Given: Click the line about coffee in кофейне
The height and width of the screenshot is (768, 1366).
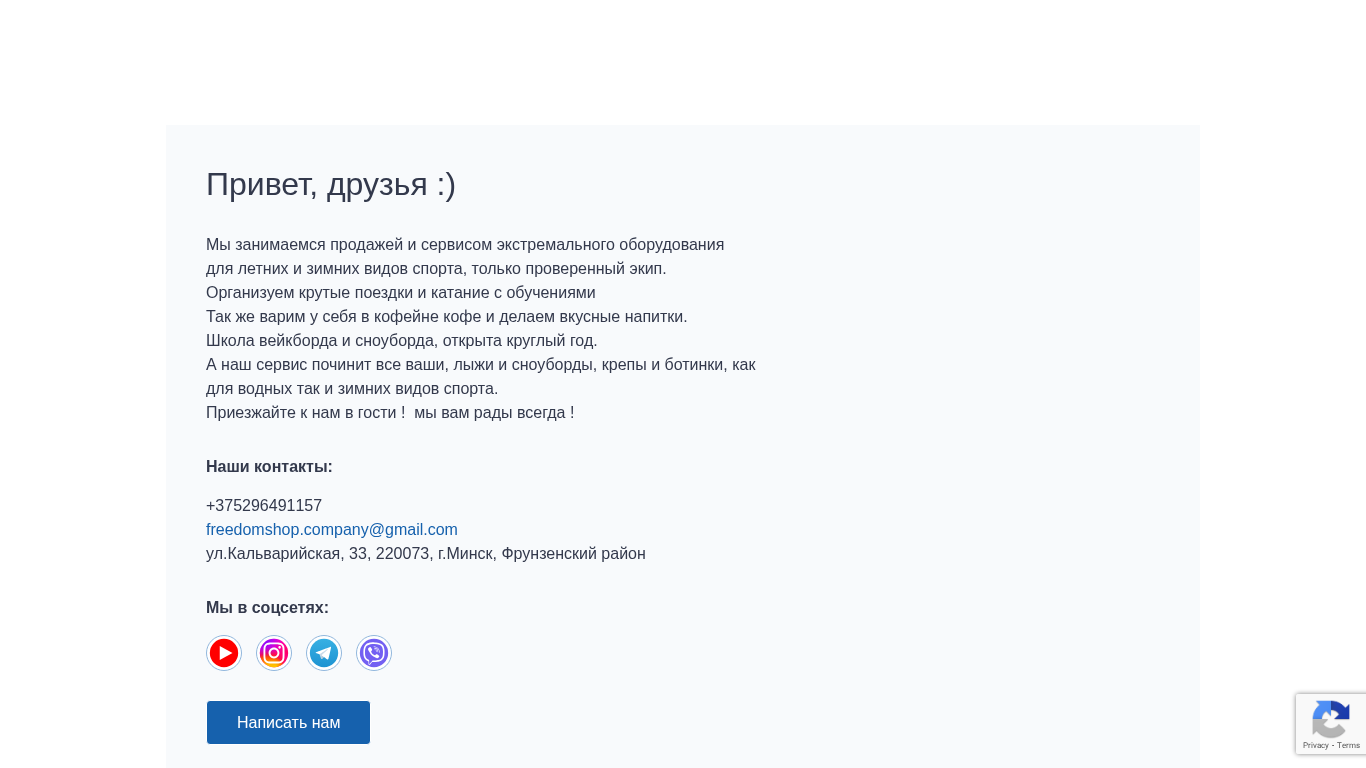Looking at the screenshot, I should pyautogui.click(x=447, y=317).
